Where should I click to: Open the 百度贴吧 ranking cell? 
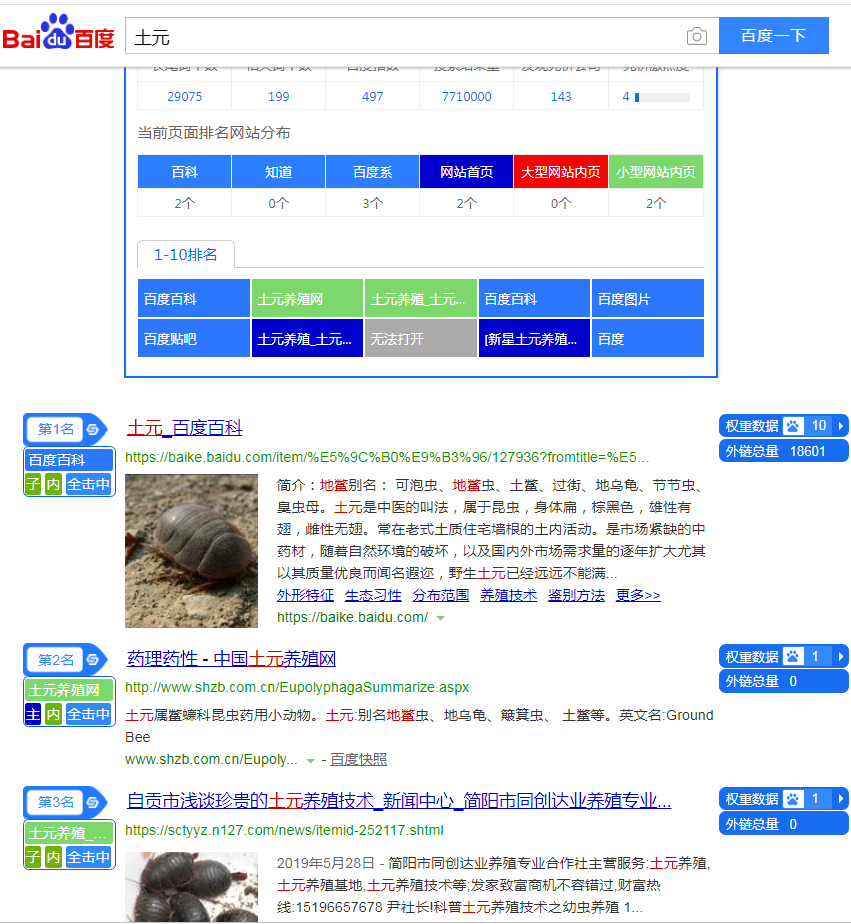click(x=194, y=338)
